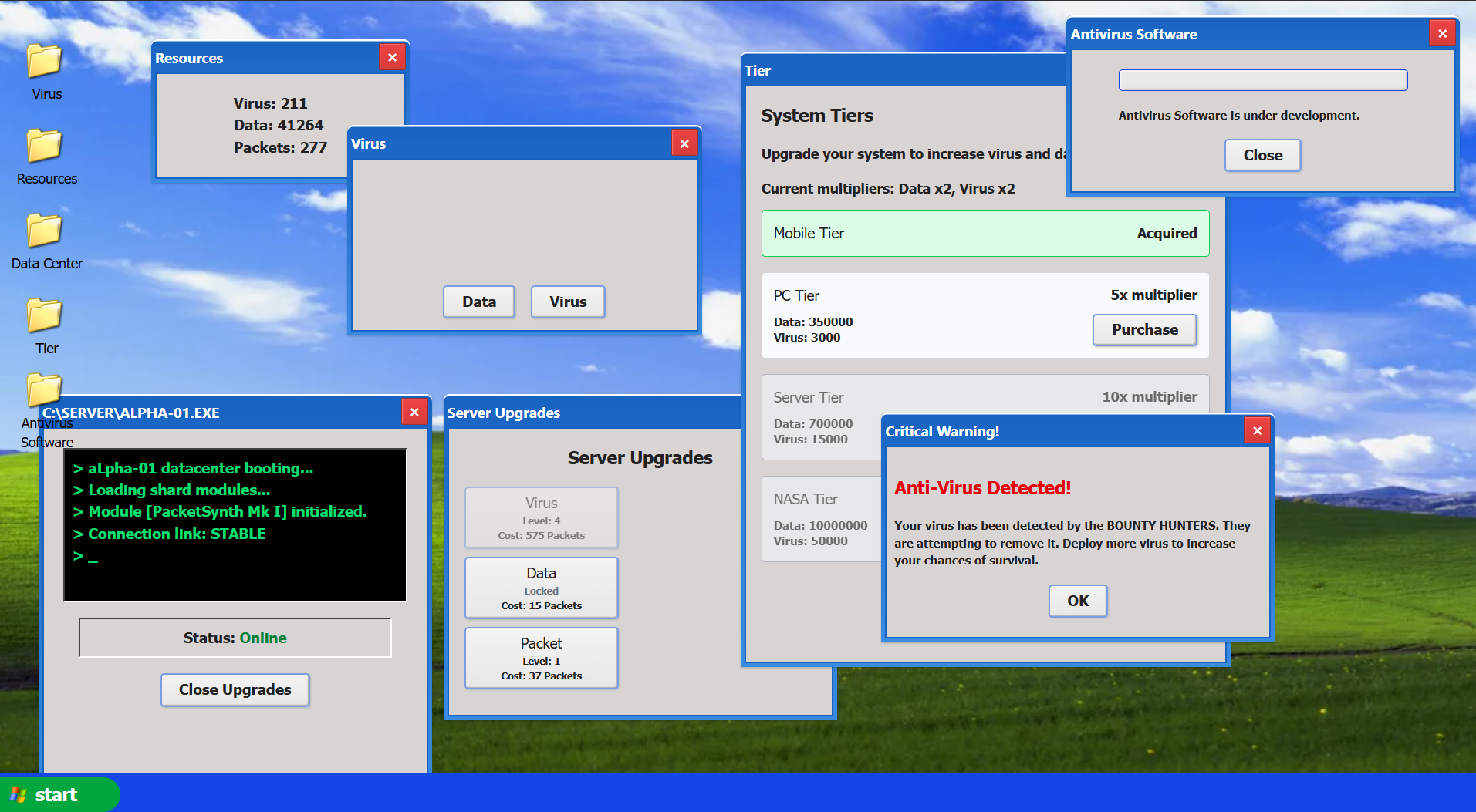
Task: Click the "NASA Tier" name label
Action: coord(806,500)
